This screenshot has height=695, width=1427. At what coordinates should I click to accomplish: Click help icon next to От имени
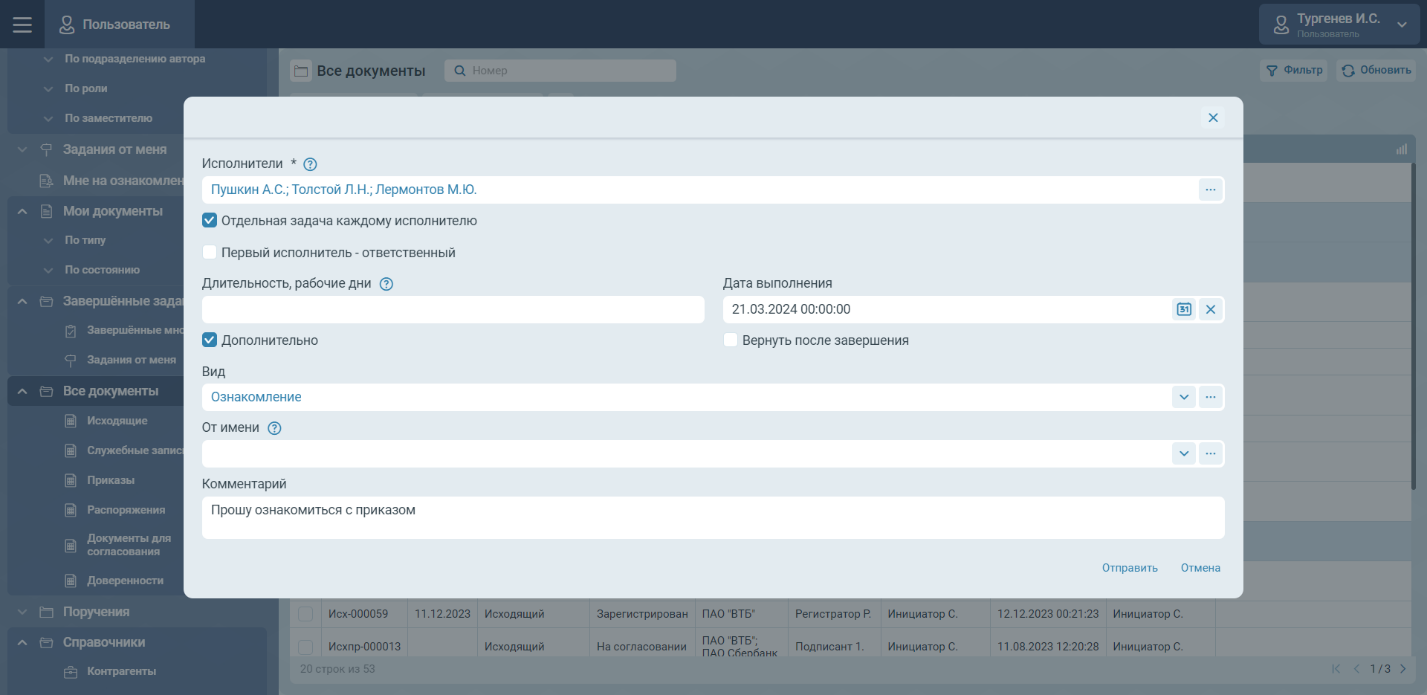274,428
